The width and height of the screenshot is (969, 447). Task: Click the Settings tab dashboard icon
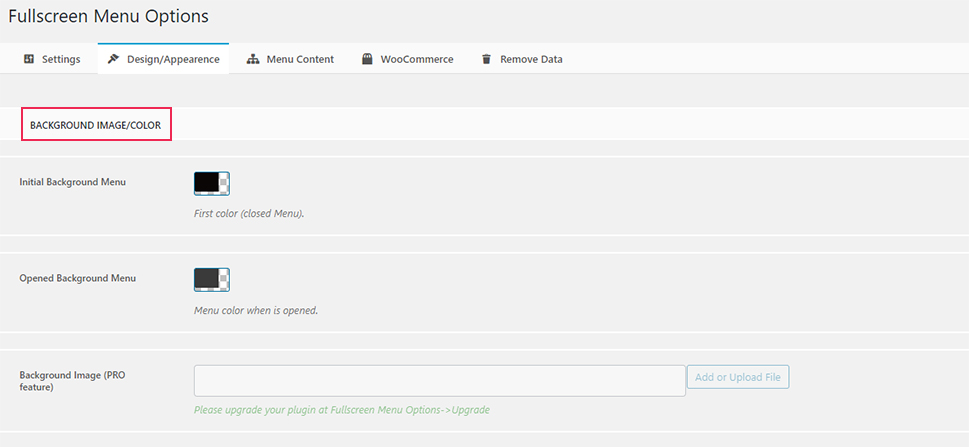28,59
